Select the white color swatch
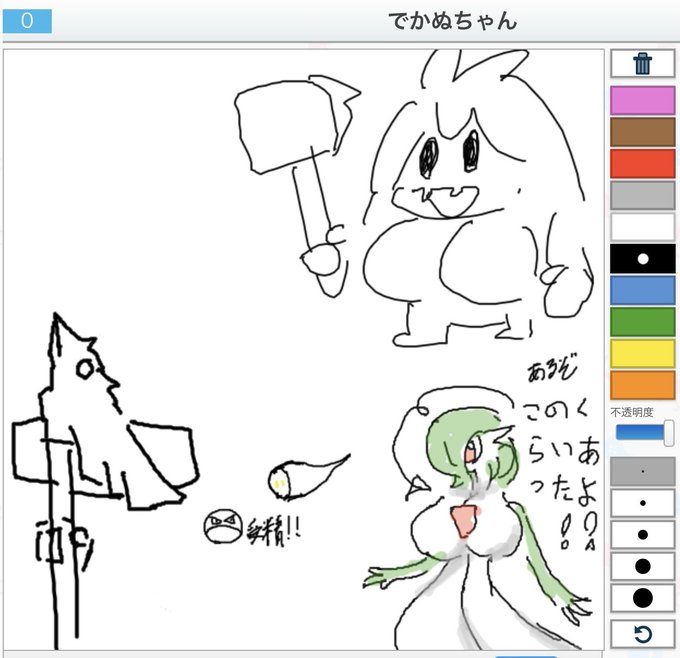The height and width of the screenshot is (658, 680). (x=642, y=227)
